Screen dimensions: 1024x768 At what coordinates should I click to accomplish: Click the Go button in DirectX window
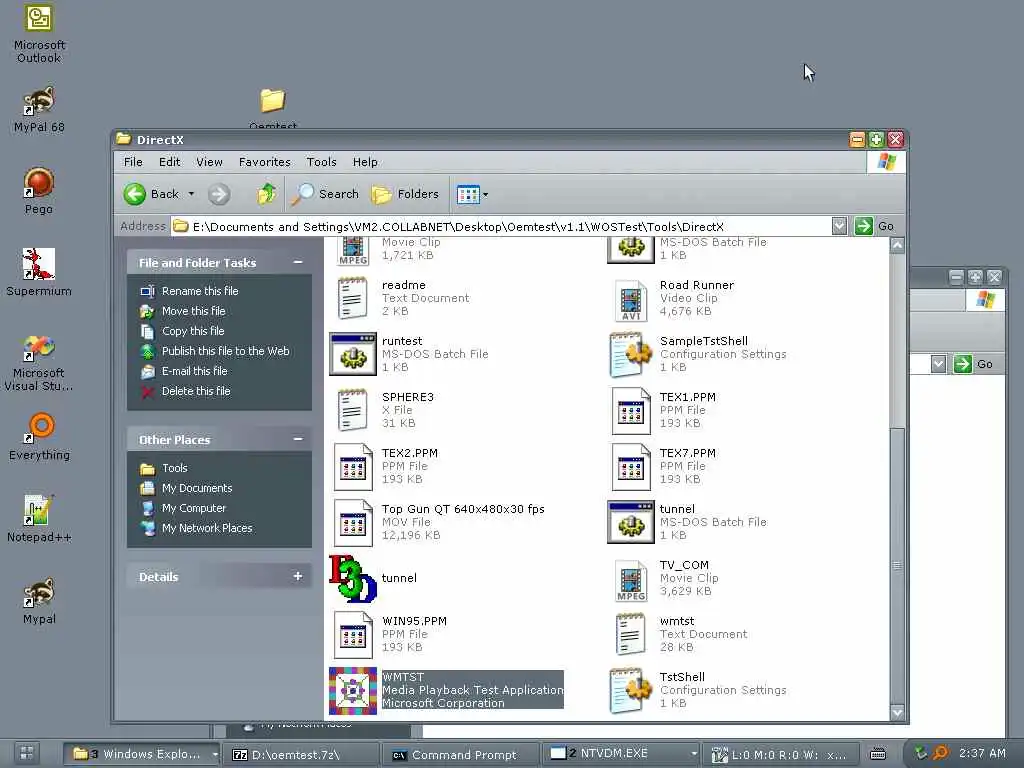pos(874,226)
